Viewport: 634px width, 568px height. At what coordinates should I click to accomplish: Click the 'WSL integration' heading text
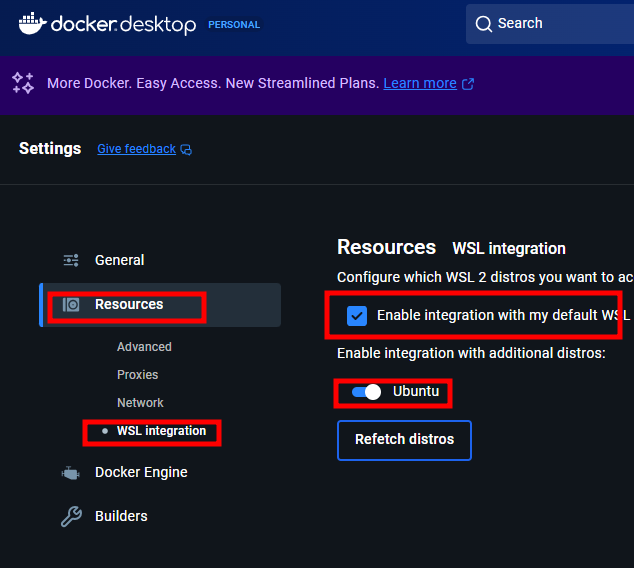point(509,249)
